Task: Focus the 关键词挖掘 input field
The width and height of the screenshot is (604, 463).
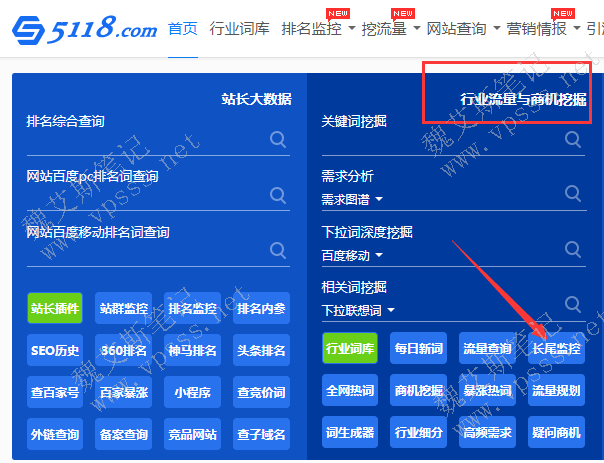Action: tap(440, 140)
